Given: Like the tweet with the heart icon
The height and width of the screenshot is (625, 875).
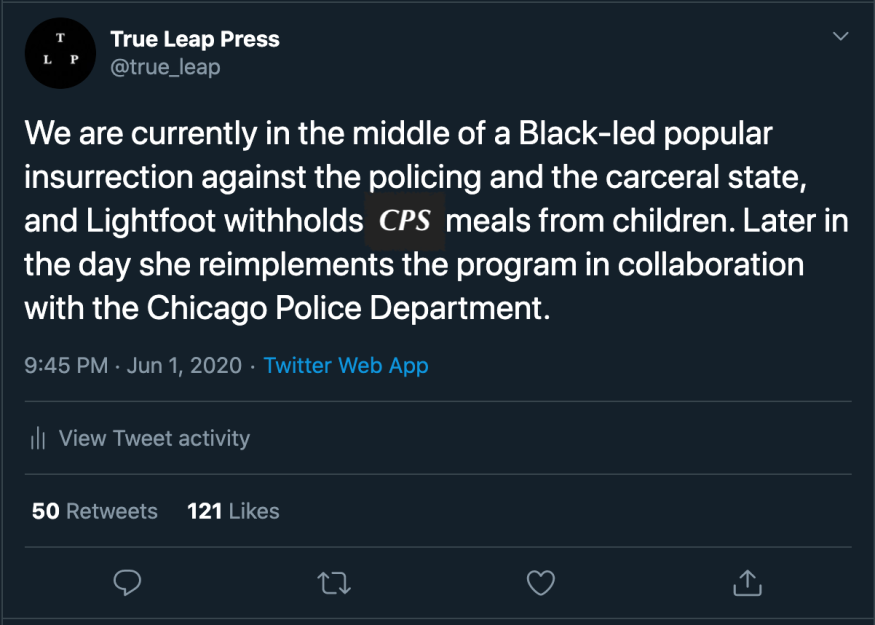Looking at the screenshot, I should (x=540, y=581).
